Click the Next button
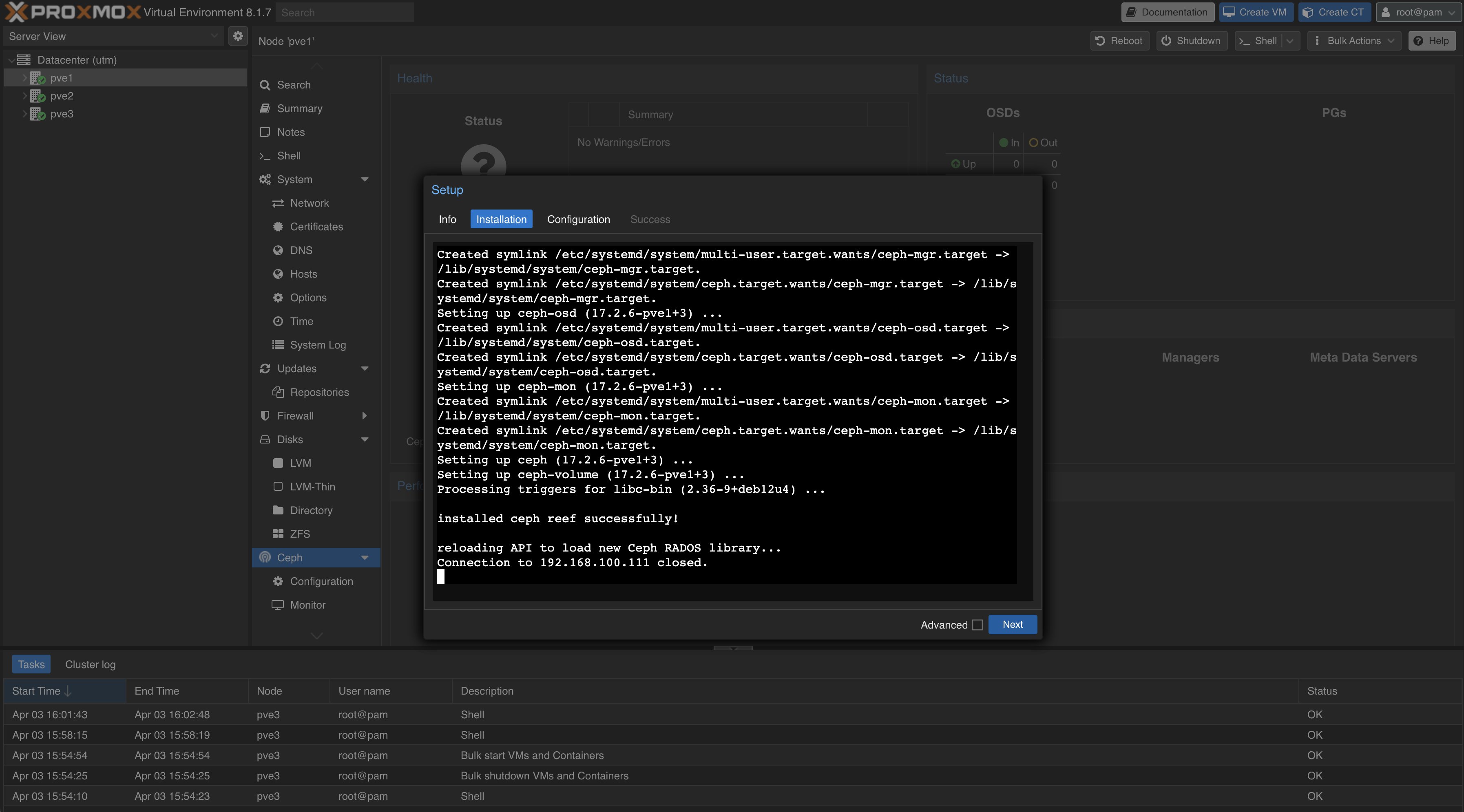 [x=1012, y=624]
